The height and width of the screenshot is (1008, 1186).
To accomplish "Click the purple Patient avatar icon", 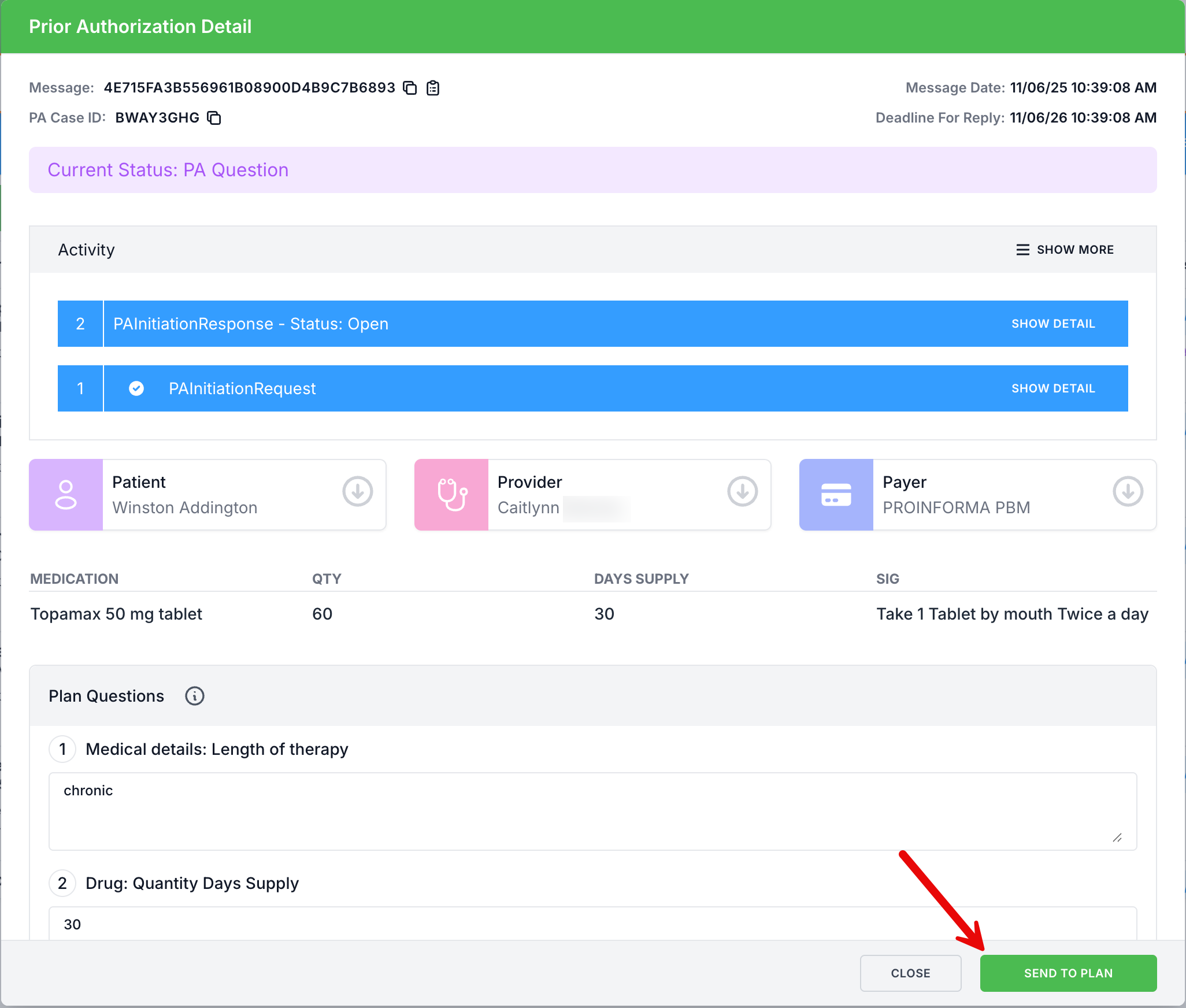I will [x=66, y=495].
